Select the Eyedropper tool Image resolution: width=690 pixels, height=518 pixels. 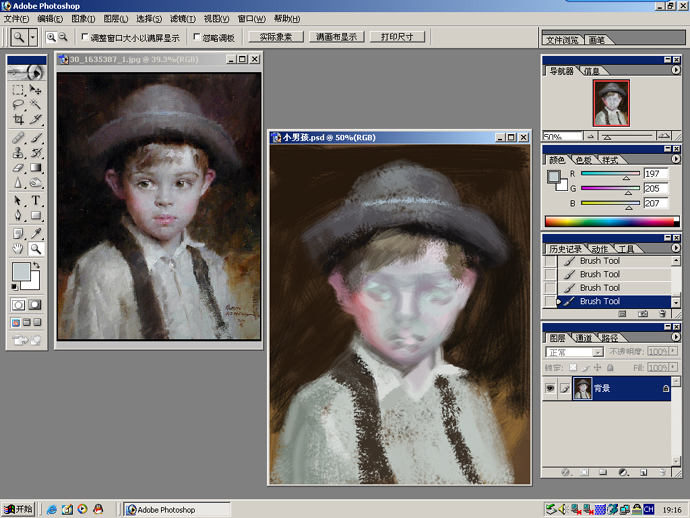click(x=35, y=234)
